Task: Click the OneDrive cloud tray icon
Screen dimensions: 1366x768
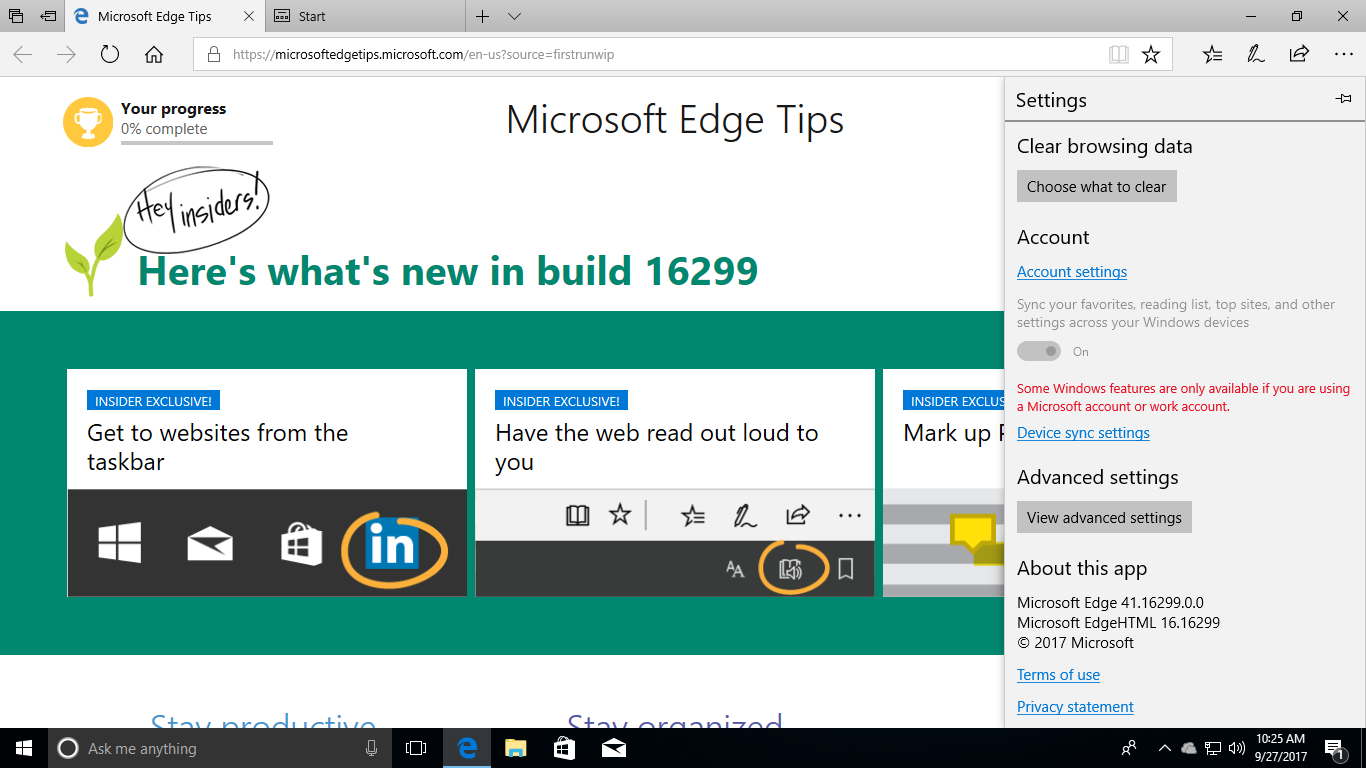Action: [x=1189, y=748]
